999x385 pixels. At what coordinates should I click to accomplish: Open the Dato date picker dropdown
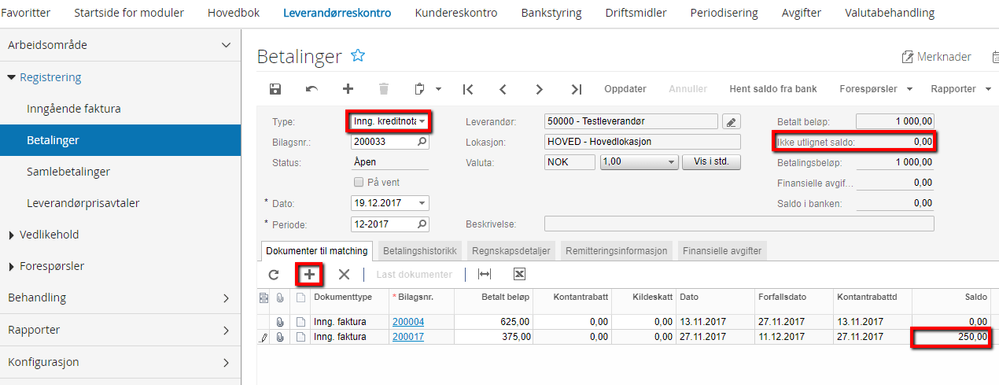point(422,203)
